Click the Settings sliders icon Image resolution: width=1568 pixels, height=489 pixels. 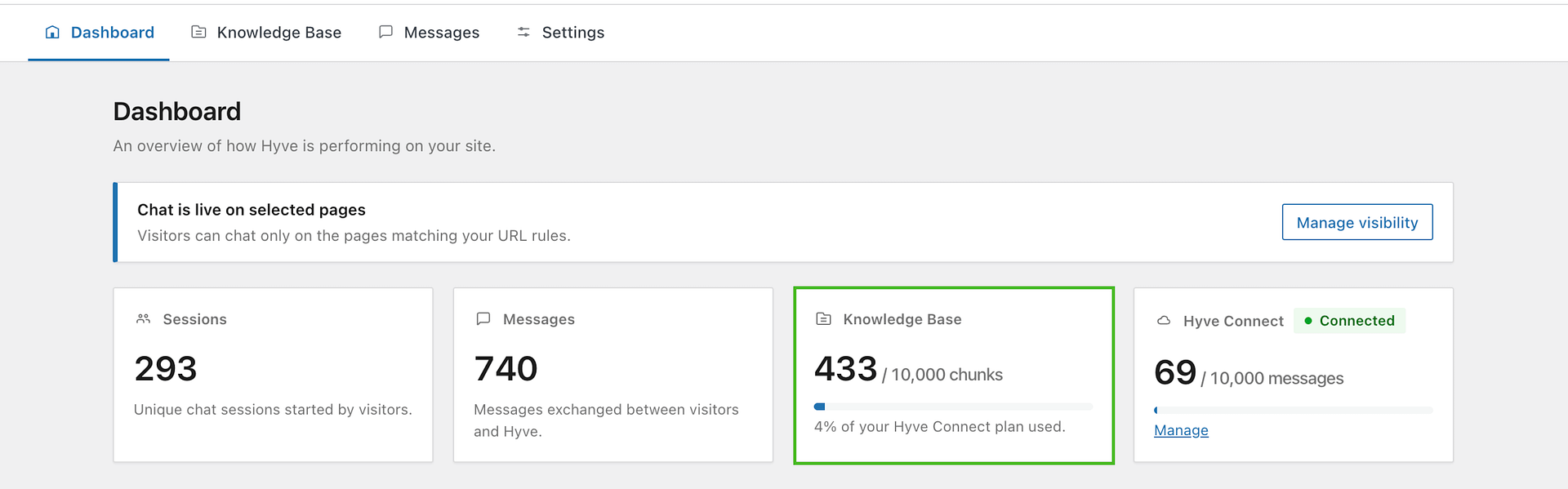(x=523, y=32)
